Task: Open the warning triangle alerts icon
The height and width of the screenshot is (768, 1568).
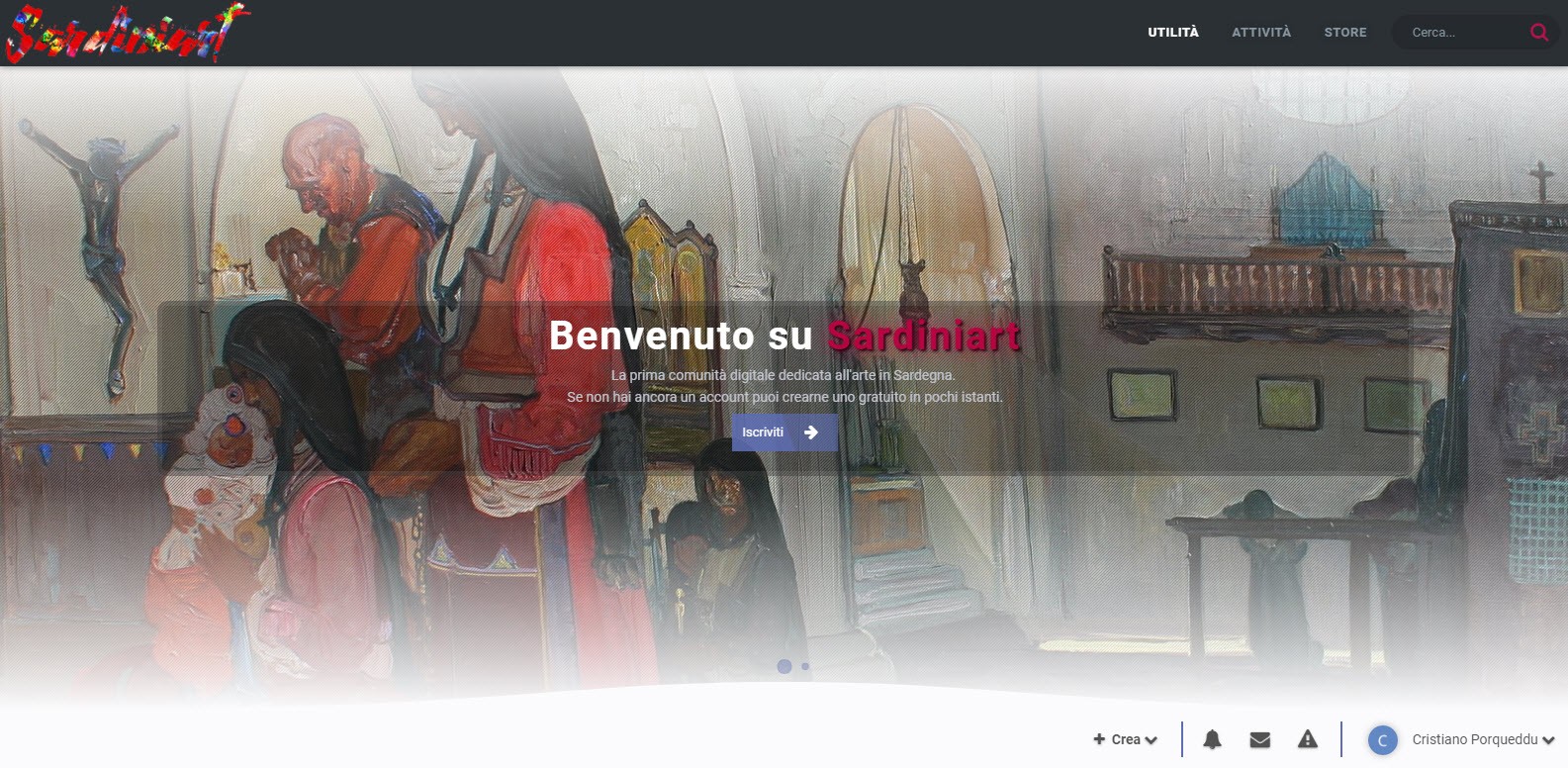Action: point(1308,739)
